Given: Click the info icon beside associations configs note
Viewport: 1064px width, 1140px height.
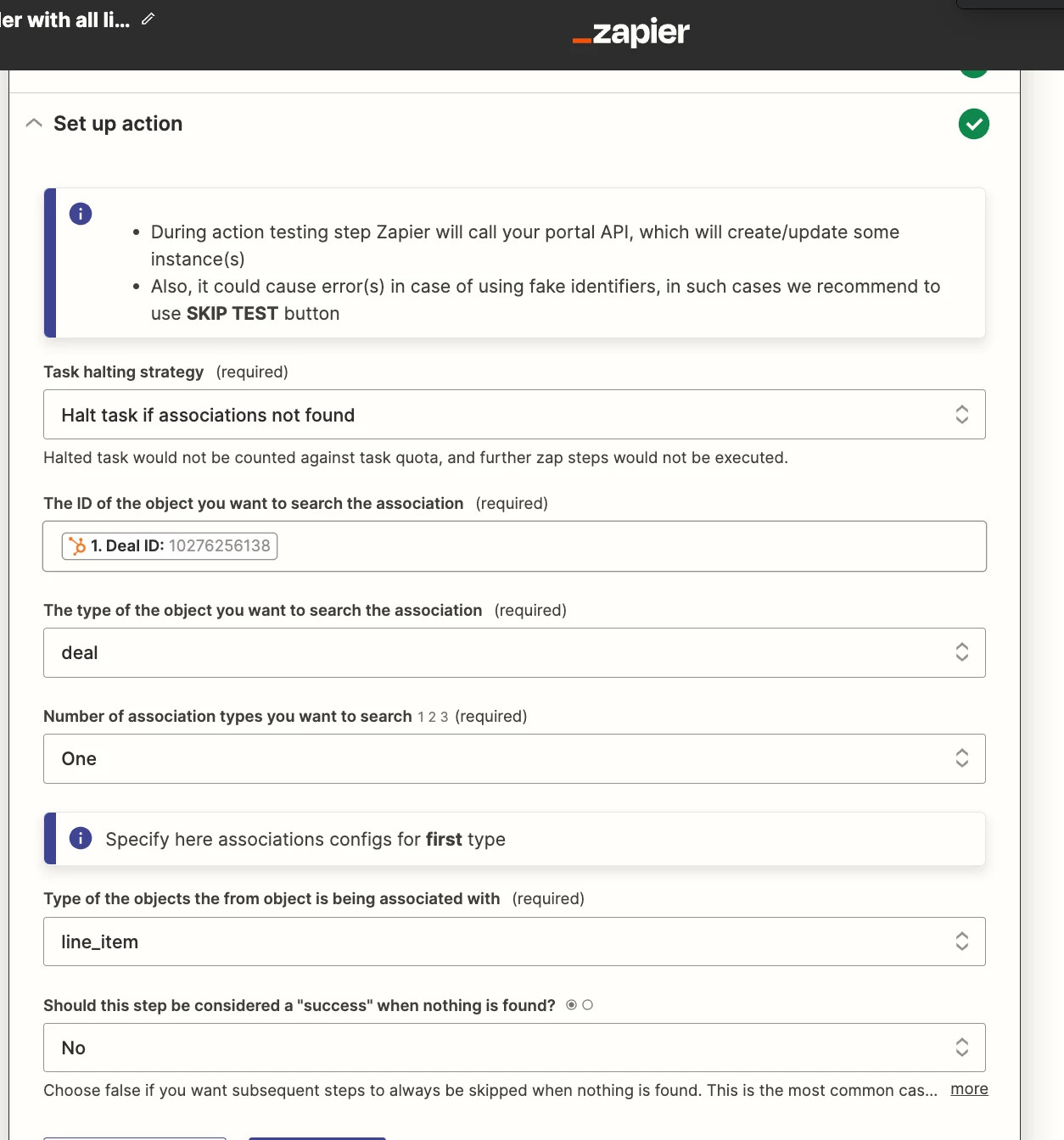Looking at the screenshot, I should point(81,839).
